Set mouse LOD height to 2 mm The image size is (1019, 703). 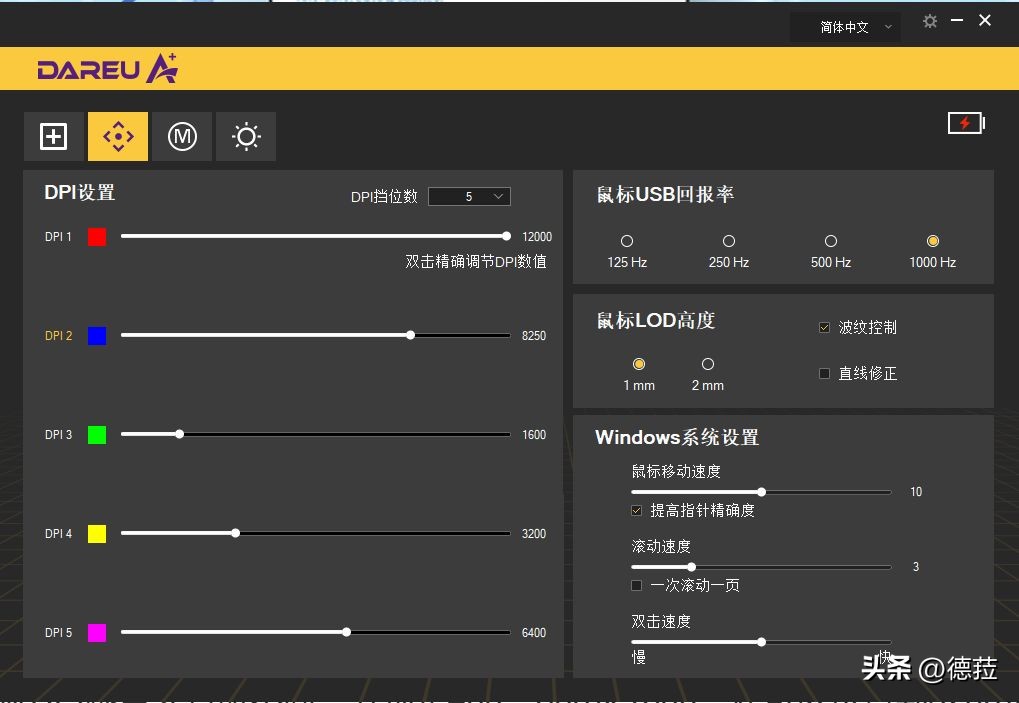707,364
